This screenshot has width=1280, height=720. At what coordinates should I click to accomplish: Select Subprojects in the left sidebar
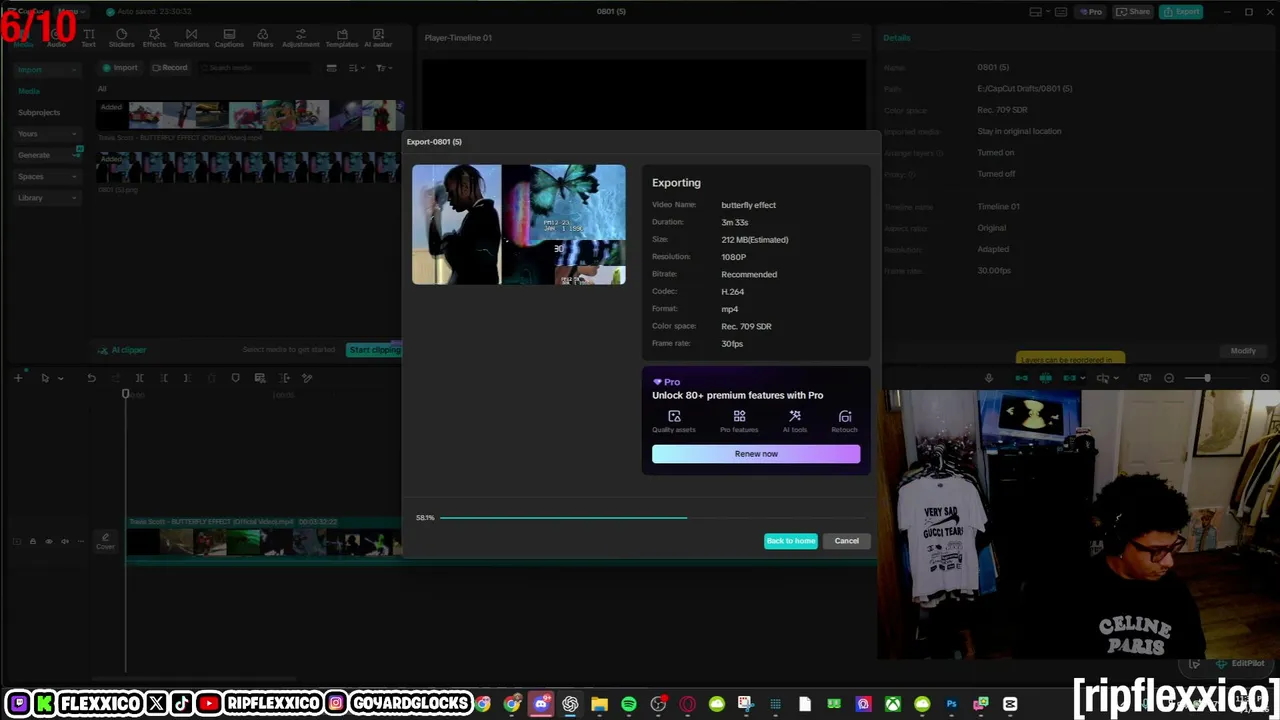click(39, 113)
